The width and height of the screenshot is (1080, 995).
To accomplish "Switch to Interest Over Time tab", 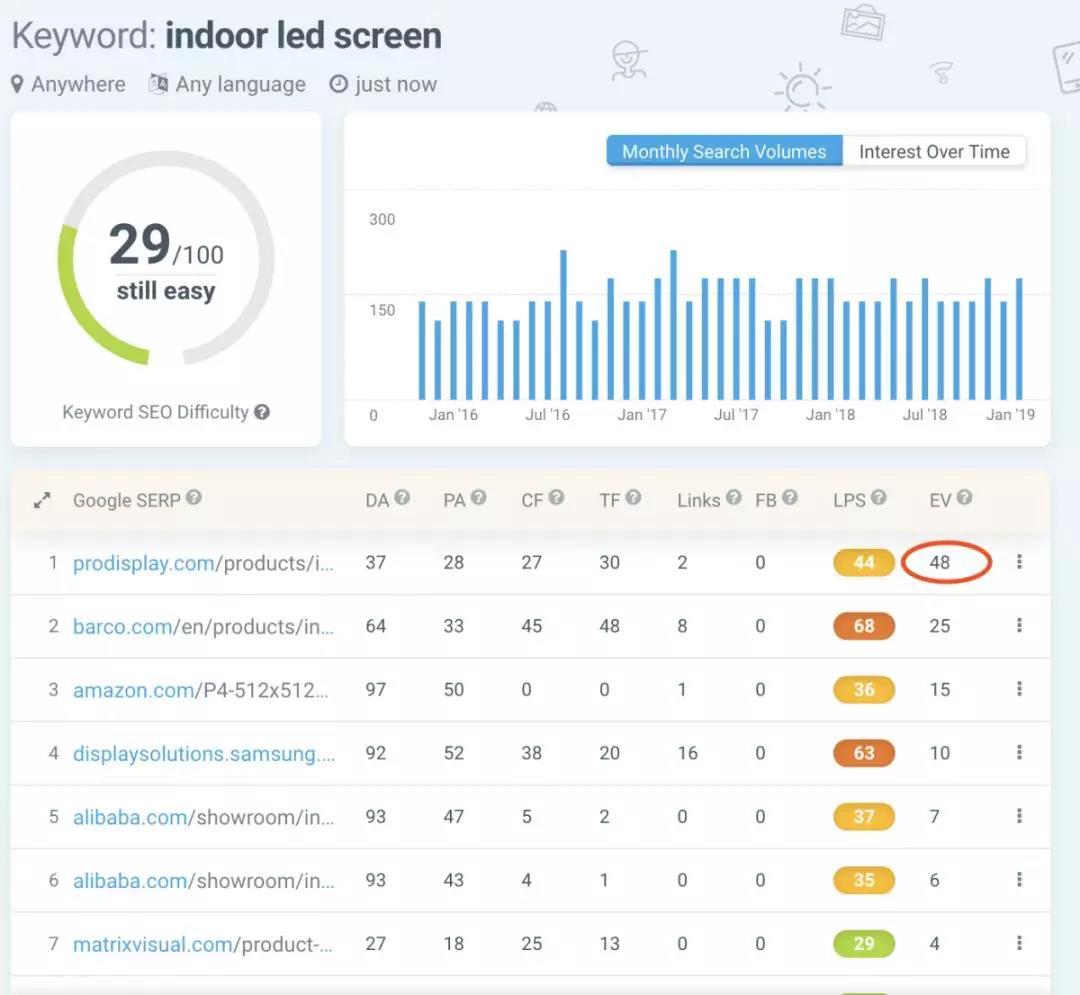I will click(x=934, y=151).
